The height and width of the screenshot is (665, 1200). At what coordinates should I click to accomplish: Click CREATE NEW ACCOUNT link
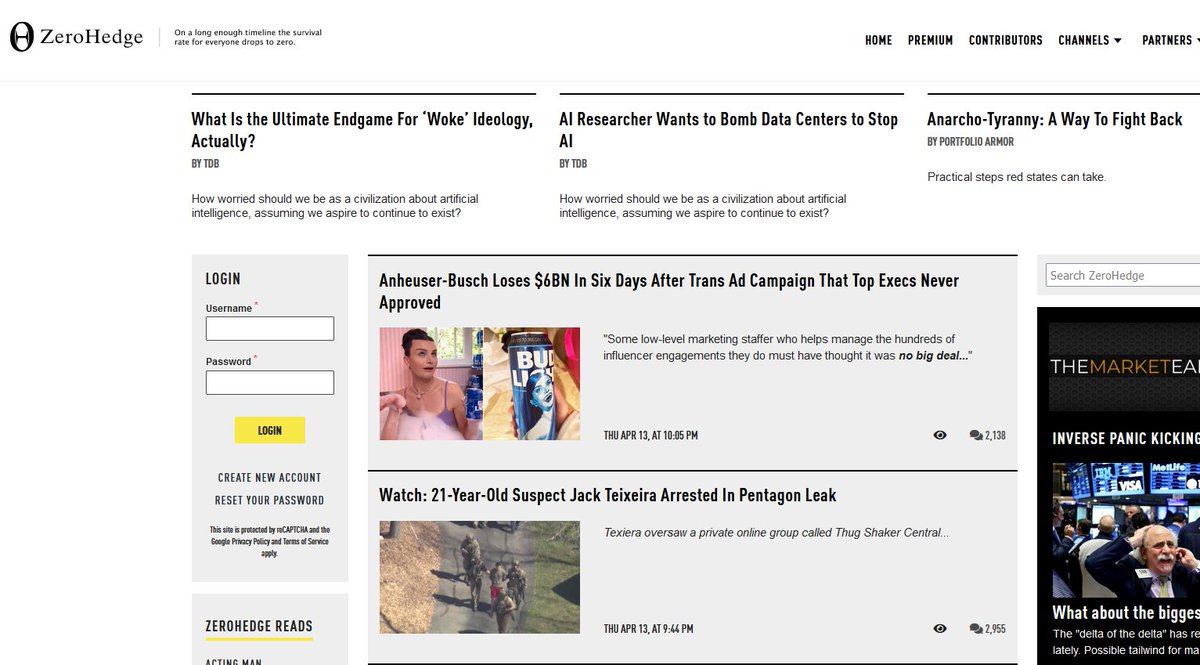click(270, 477)
